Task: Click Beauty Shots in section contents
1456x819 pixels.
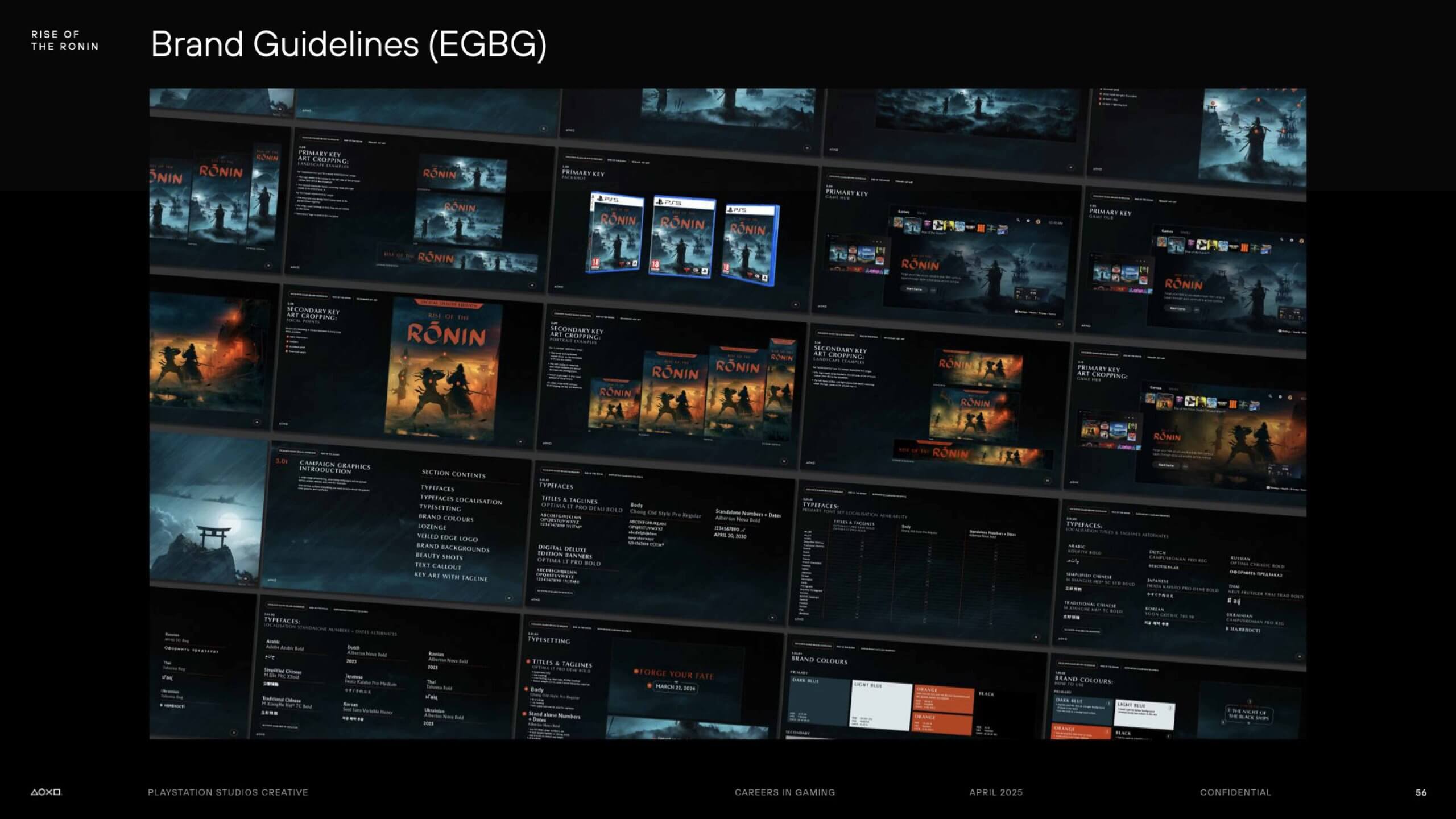Action: click(x=439, y=556)
